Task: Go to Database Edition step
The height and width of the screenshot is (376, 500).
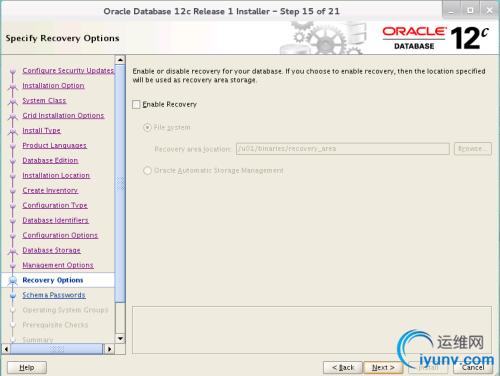Action: click(x=50, y=161)
